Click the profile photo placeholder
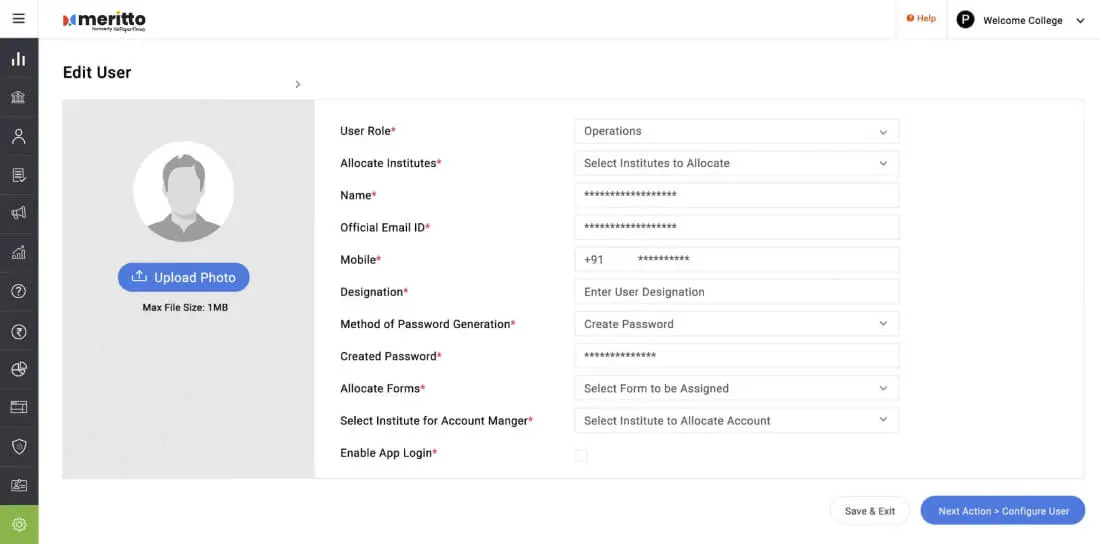Screen dimensions: 1100x544 tap(184, 192)
